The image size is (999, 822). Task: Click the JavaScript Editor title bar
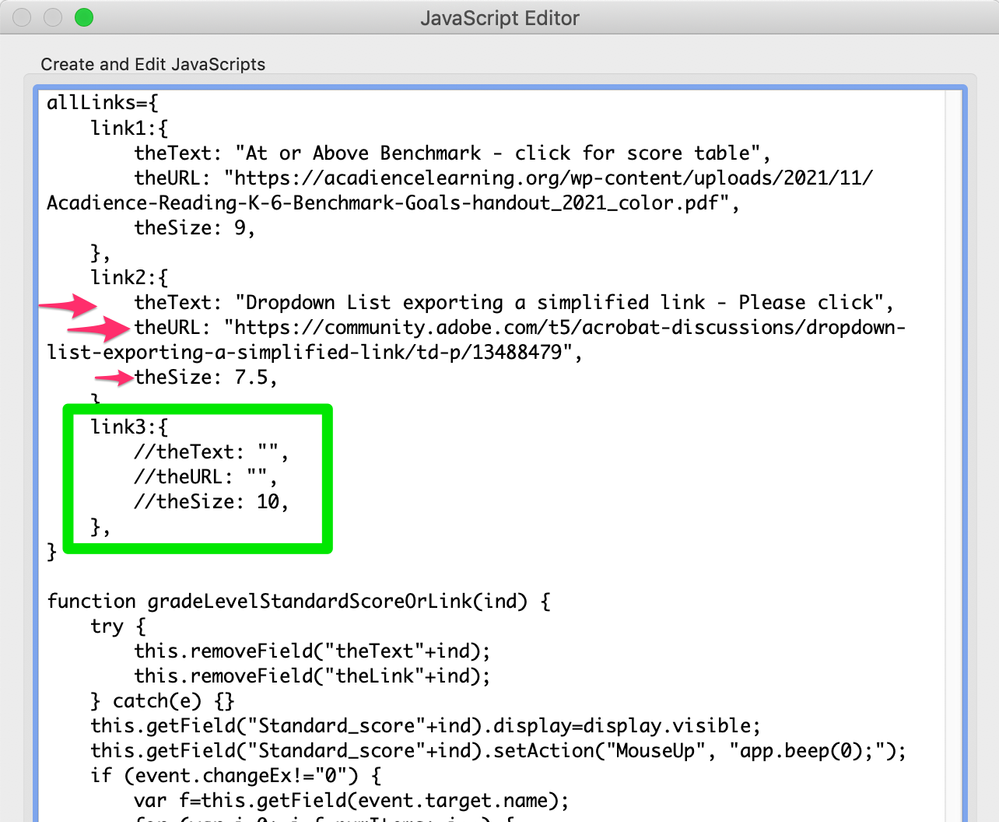point(500,17)
